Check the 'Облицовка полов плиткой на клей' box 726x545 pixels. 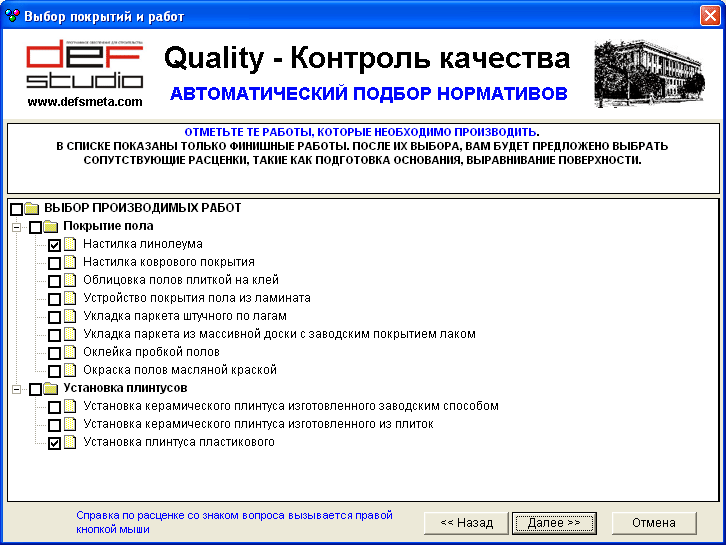click(55, 281)
